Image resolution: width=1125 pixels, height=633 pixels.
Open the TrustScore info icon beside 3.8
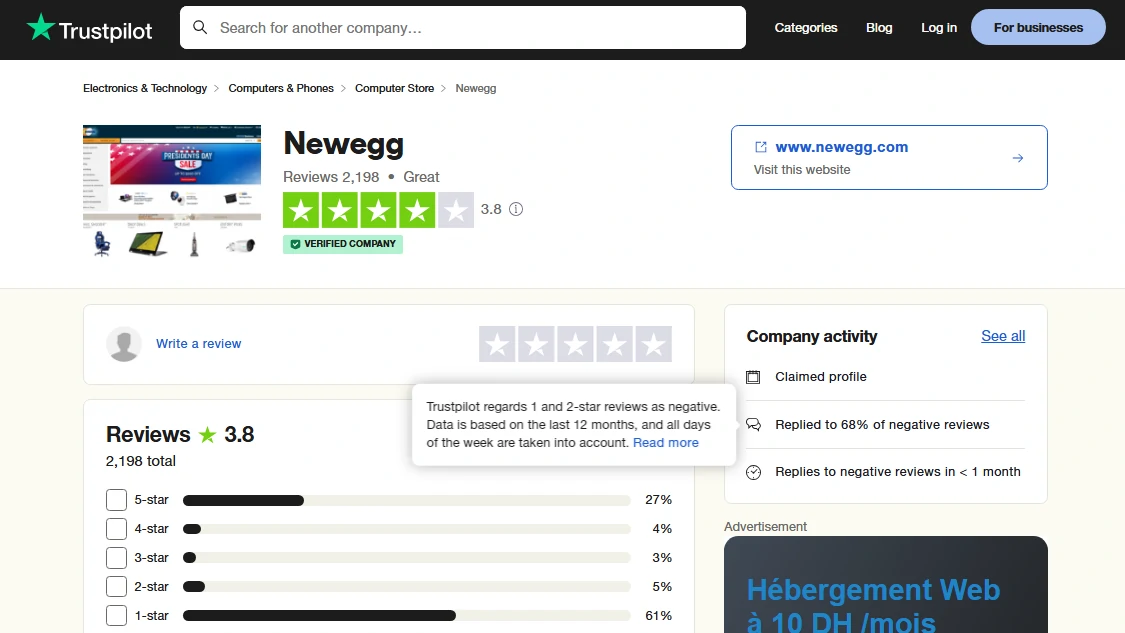516,209
